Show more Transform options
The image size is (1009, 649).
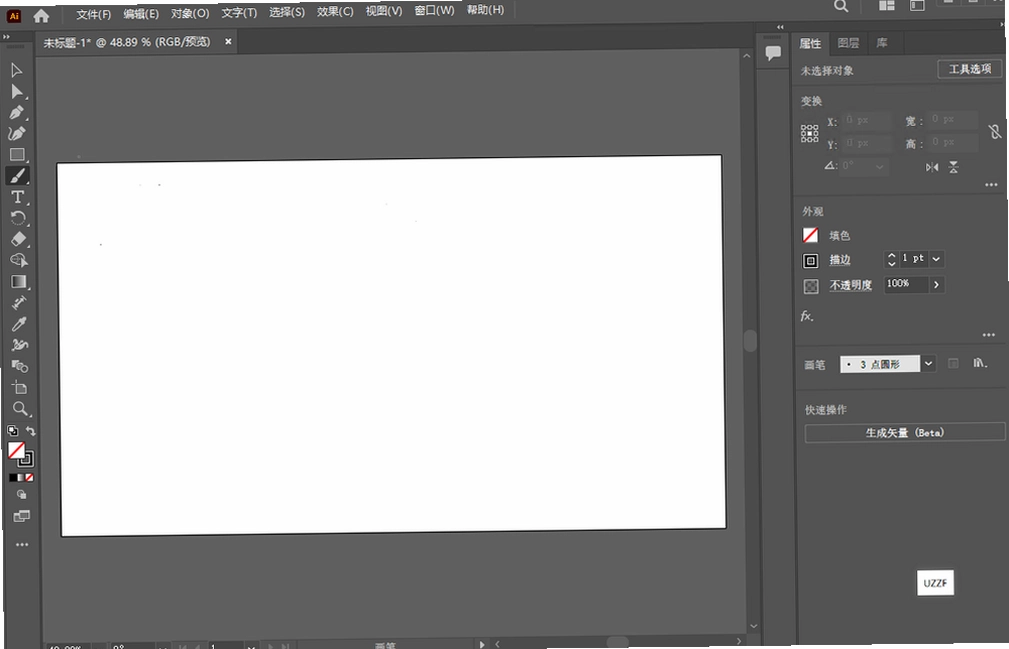pyautogui.click(x=991, y=185)
